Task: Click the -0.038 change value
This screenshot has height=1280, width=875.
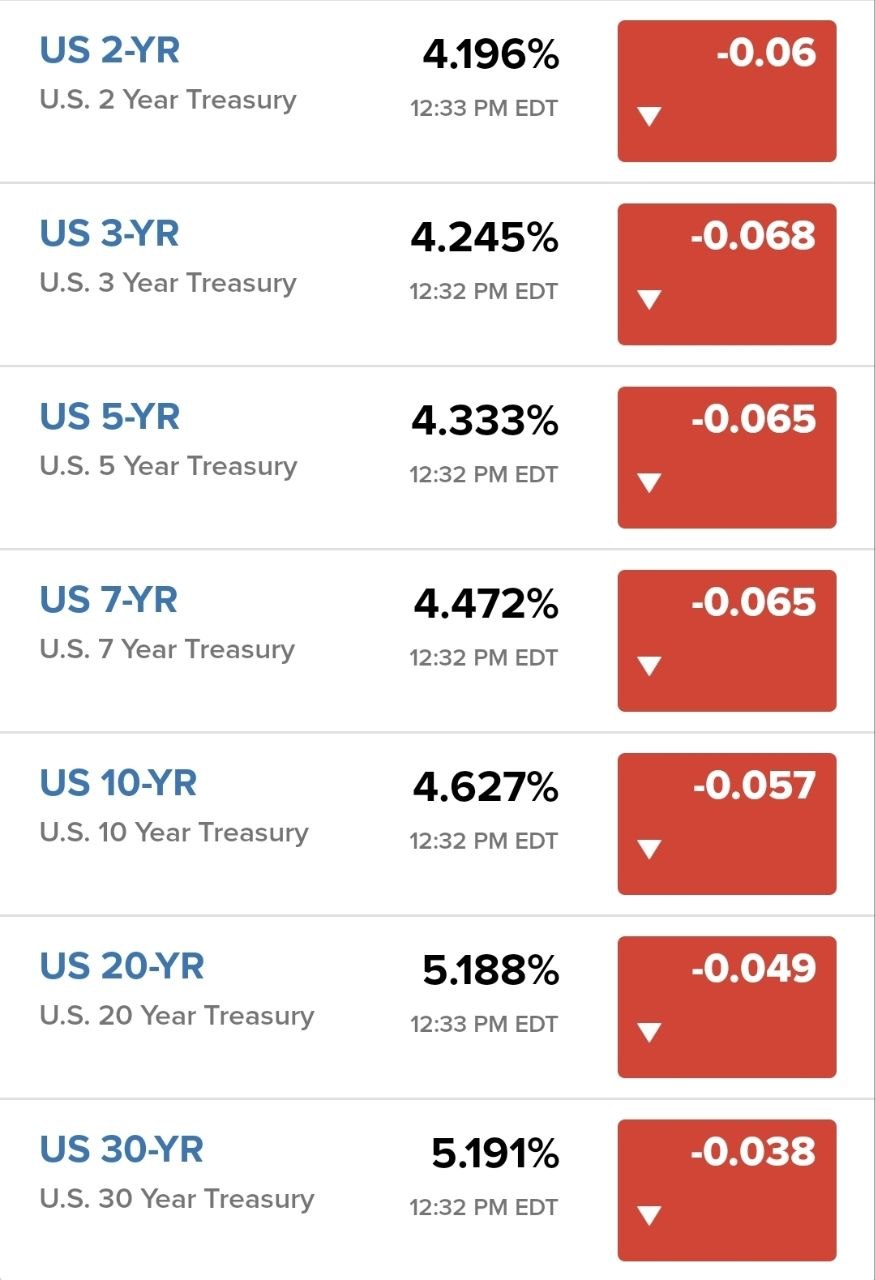Action: coord(754,1152)
